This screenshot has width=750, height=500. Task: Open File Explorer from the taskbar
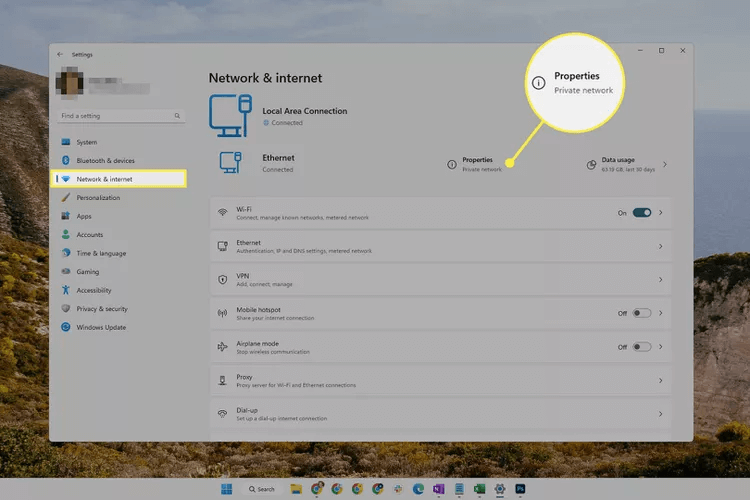[x=296, y=489]
